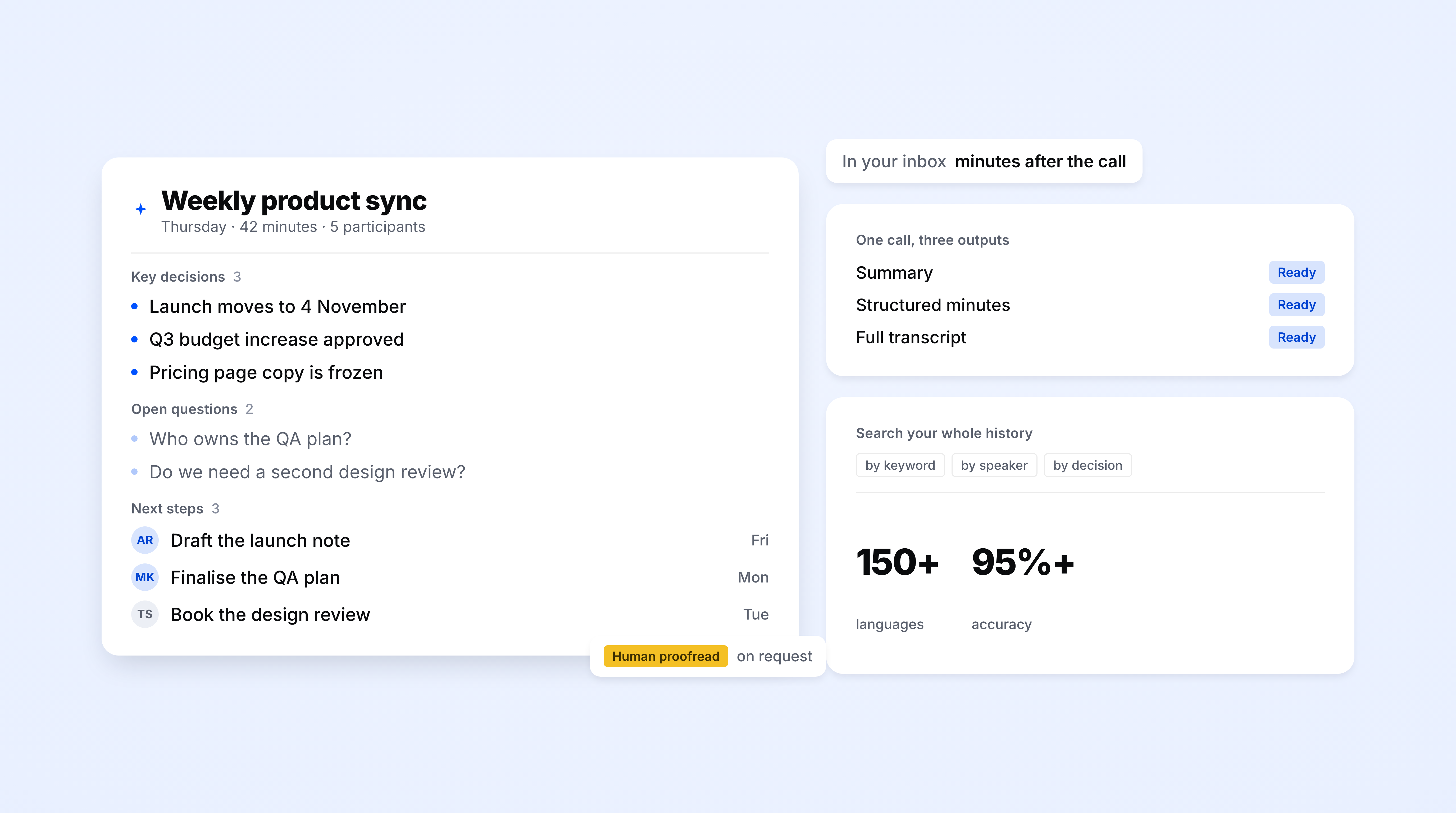
Task: Open the Full transcript output row
Action: click(1090, 337)
